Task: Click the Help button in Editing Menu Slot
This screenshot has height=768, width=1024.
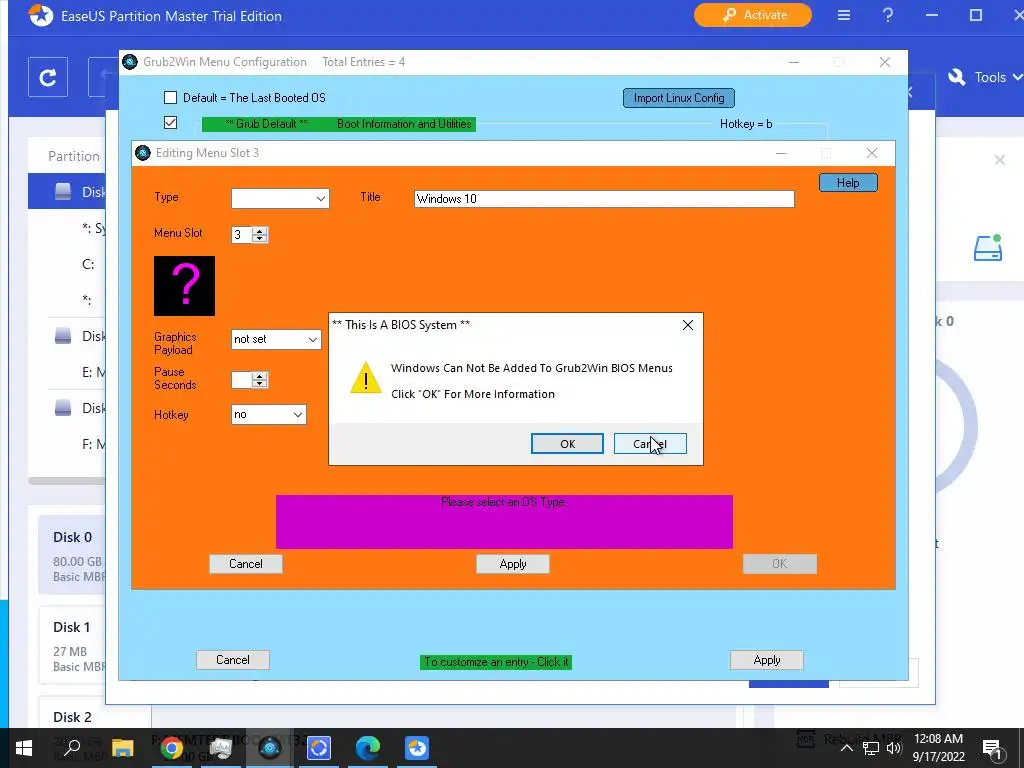Action: pos(848,183)
